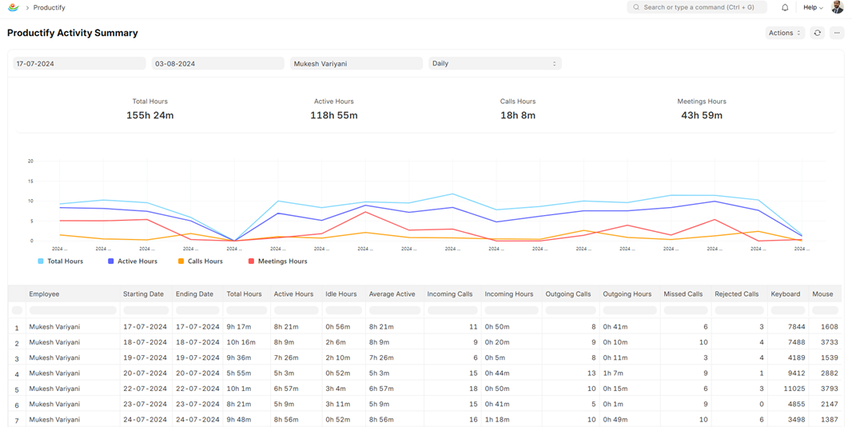Open the user avatar menu
Image resolution: width=852 pixels, height=427 pixels.
[x=837, y=7]
